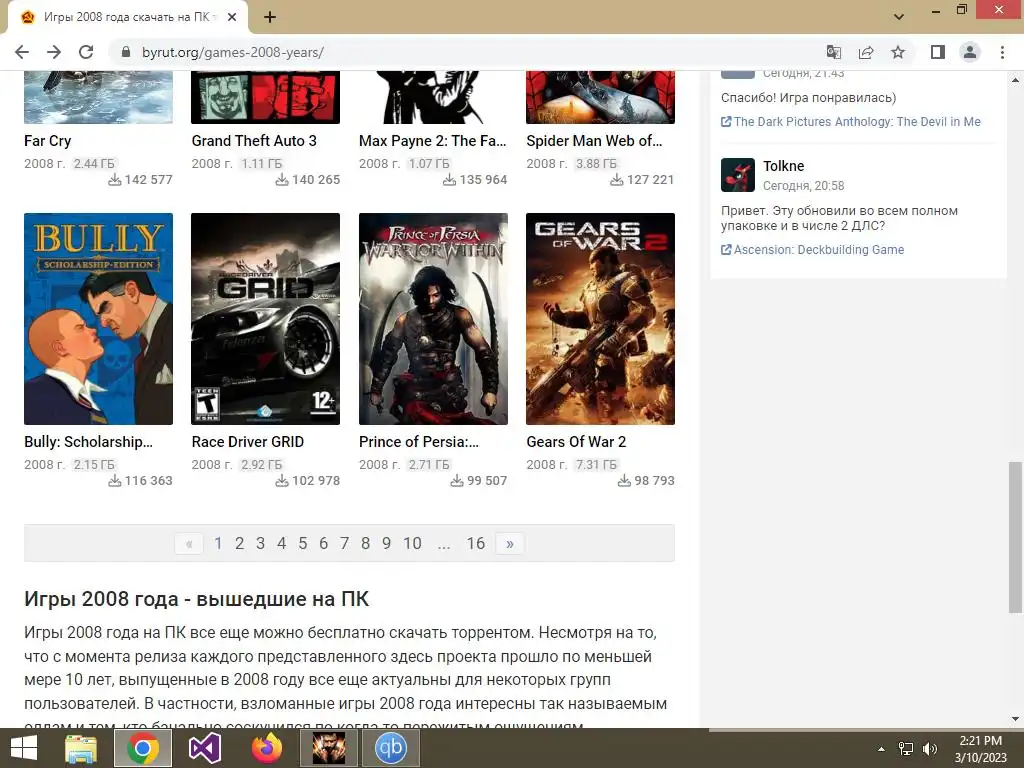Open 'The Dark Pictures Anthology' comment link
Viewport: 1024px width, 768px height.
(x=851, y=121)
